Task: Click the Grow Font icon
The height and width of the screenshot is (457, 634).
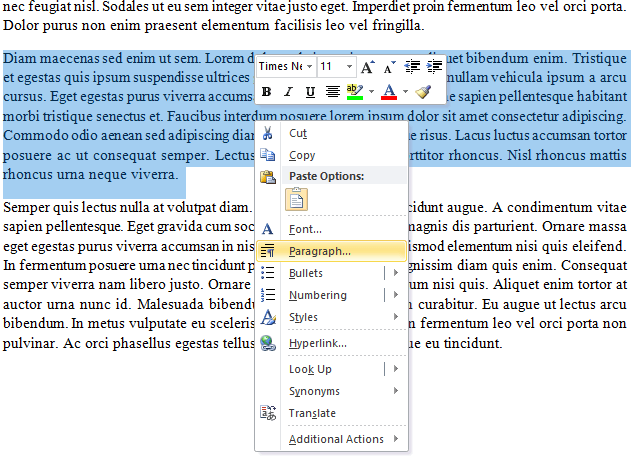Action: (x=367, y=67)
